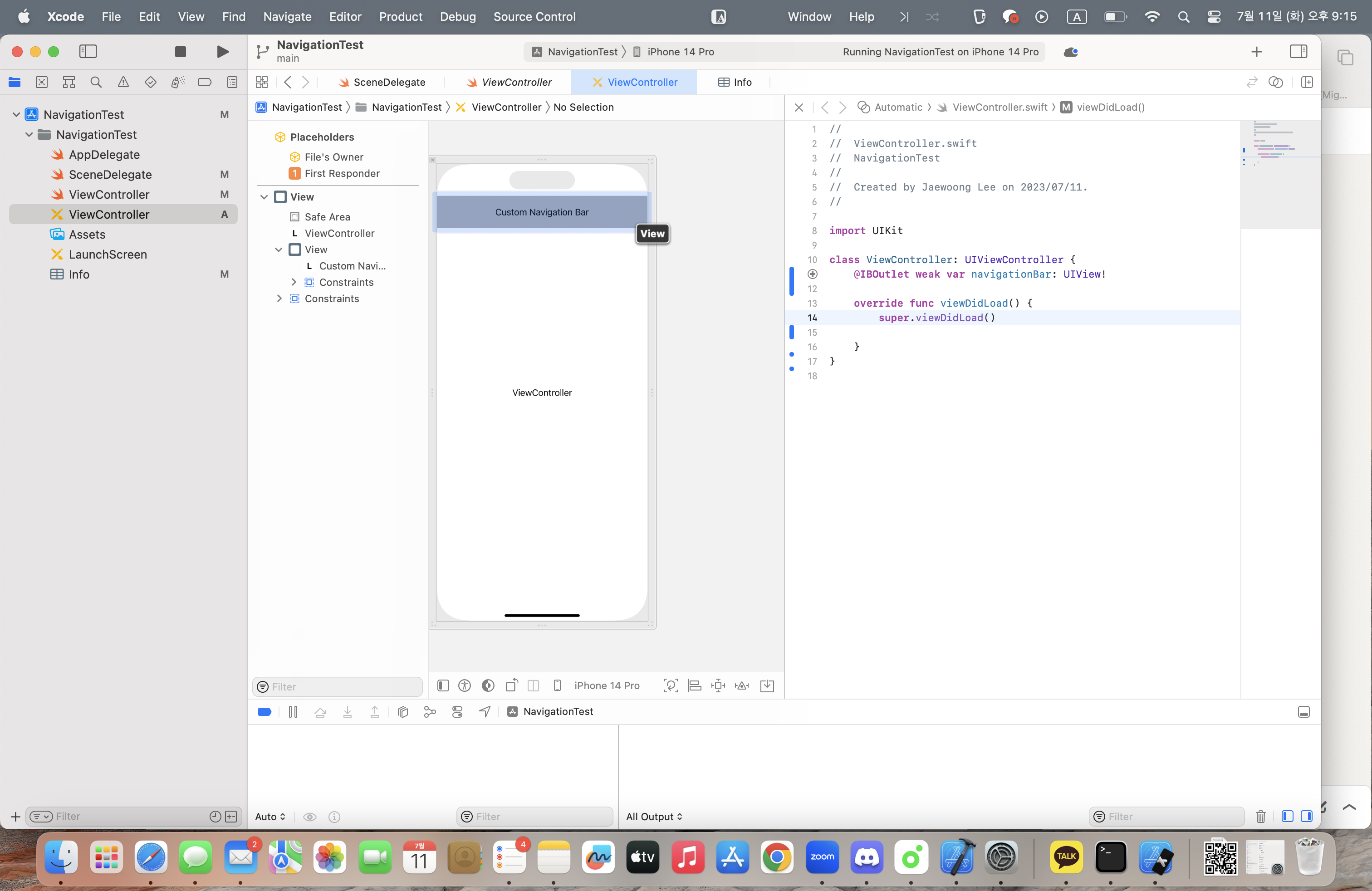This screenshot has width=1372, height=891.
Task: Open the All Output dropdown
Action: pos(654,817)
